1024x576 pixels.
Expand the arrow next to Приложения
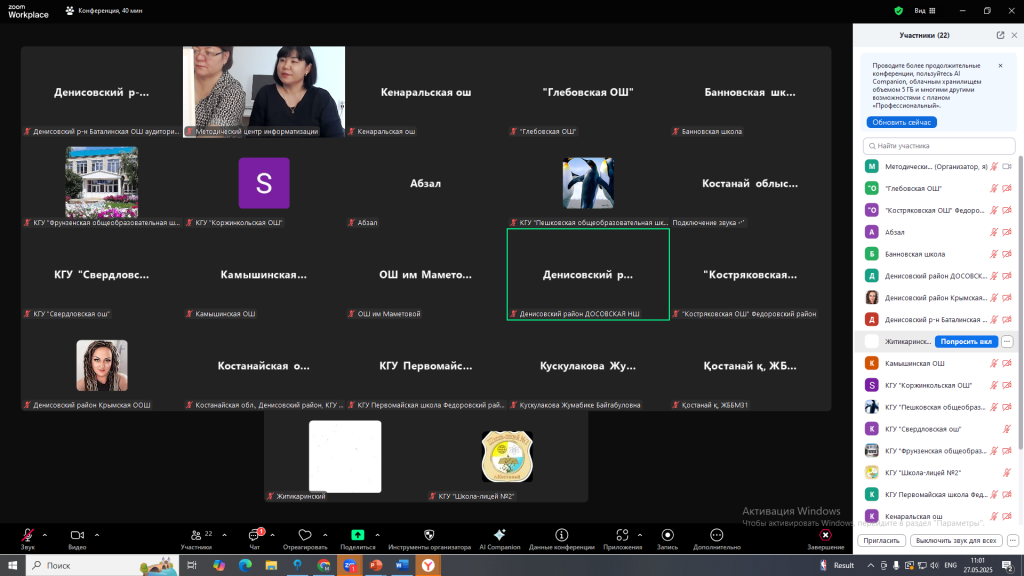pyautogui.click(x=639, y=536)
